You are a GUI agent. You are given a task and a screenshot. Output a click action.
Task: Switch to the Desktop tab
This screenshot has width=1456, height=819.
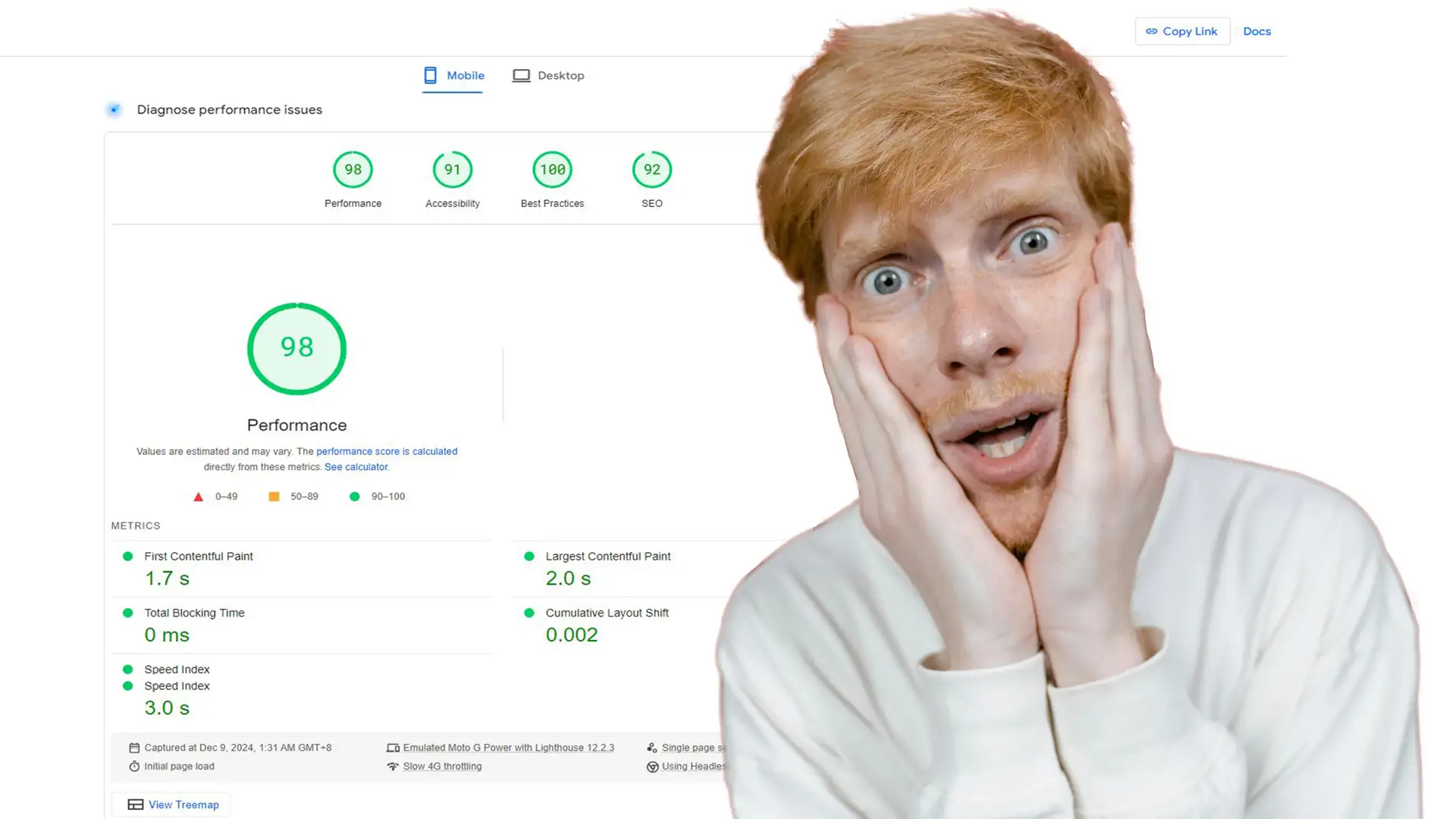[548, 76]
